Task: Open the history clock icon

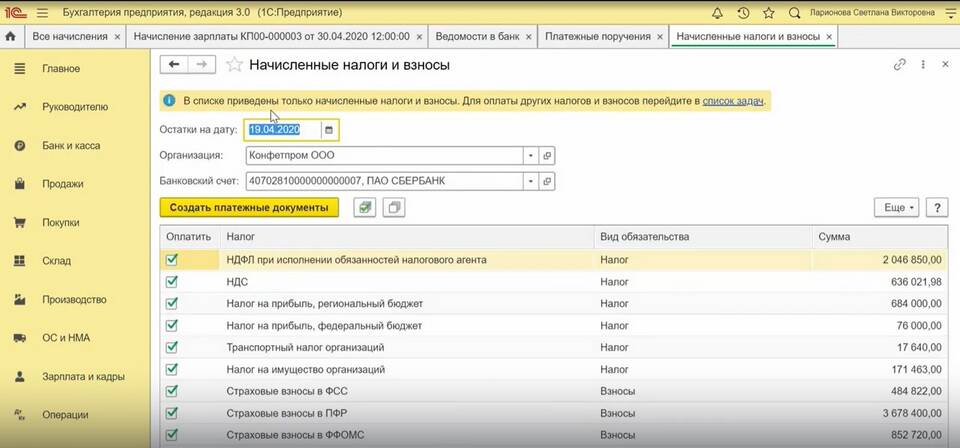Action: click(x=743, y=13)
